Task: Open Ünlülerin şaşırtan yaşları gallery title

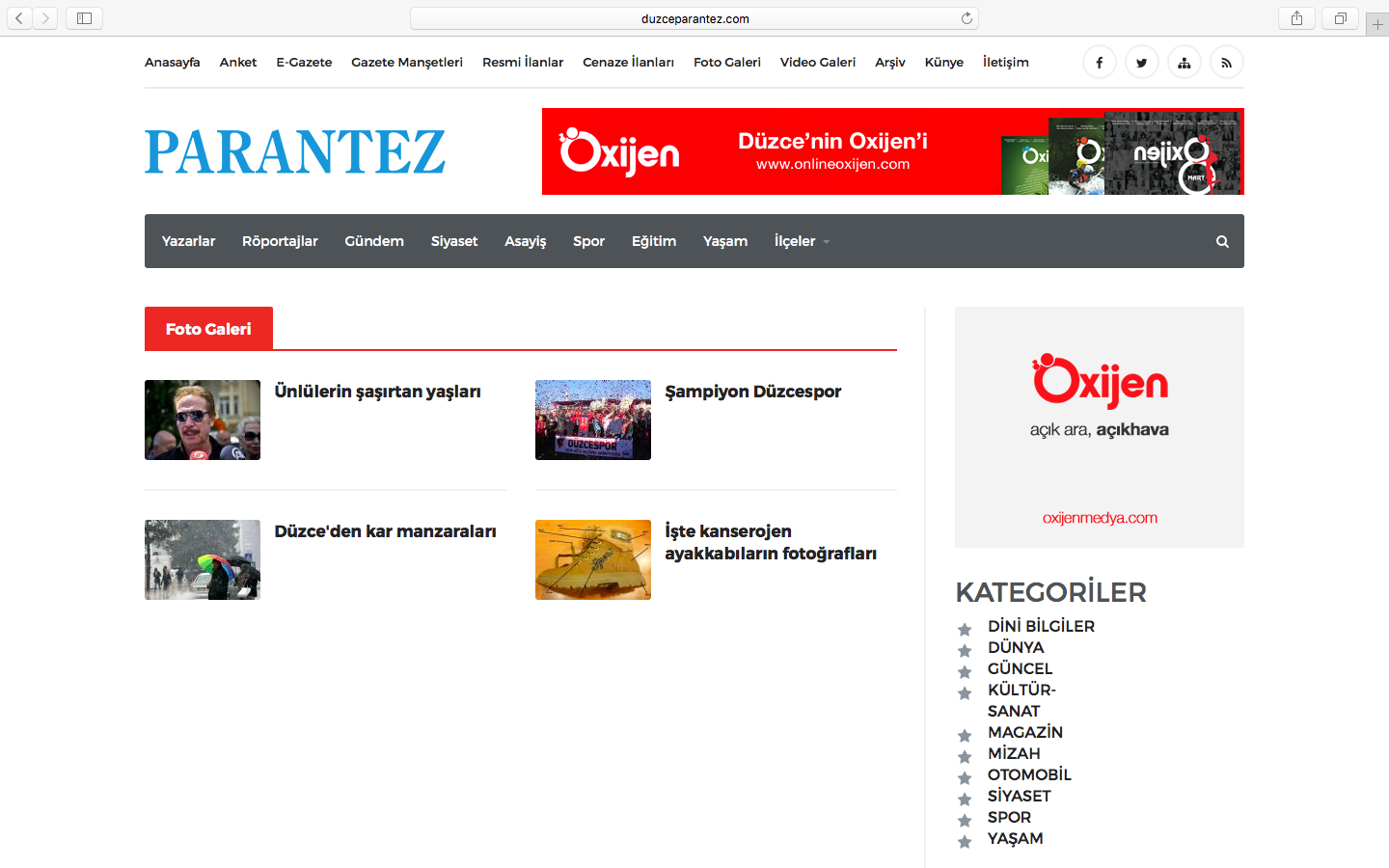Action: click(377, 392)
